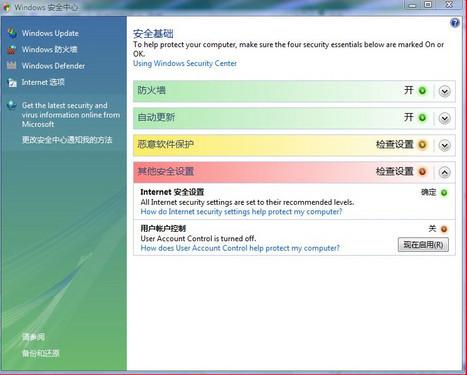
Task: Open Internet 选项 link in sidebar
Action: (43, 82)
